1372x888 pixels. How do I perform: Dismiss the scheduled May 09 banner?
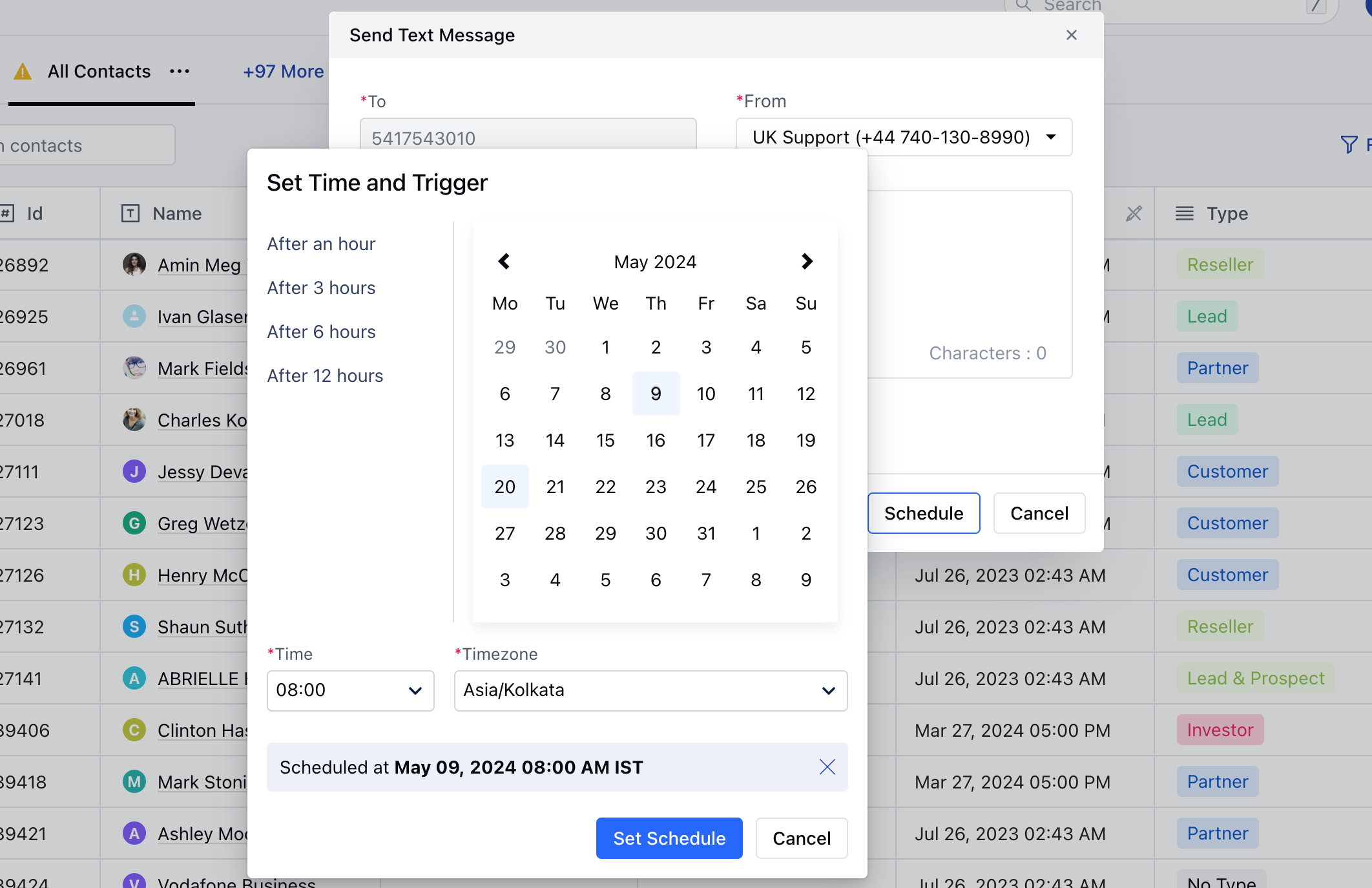(x=827, y=767)
